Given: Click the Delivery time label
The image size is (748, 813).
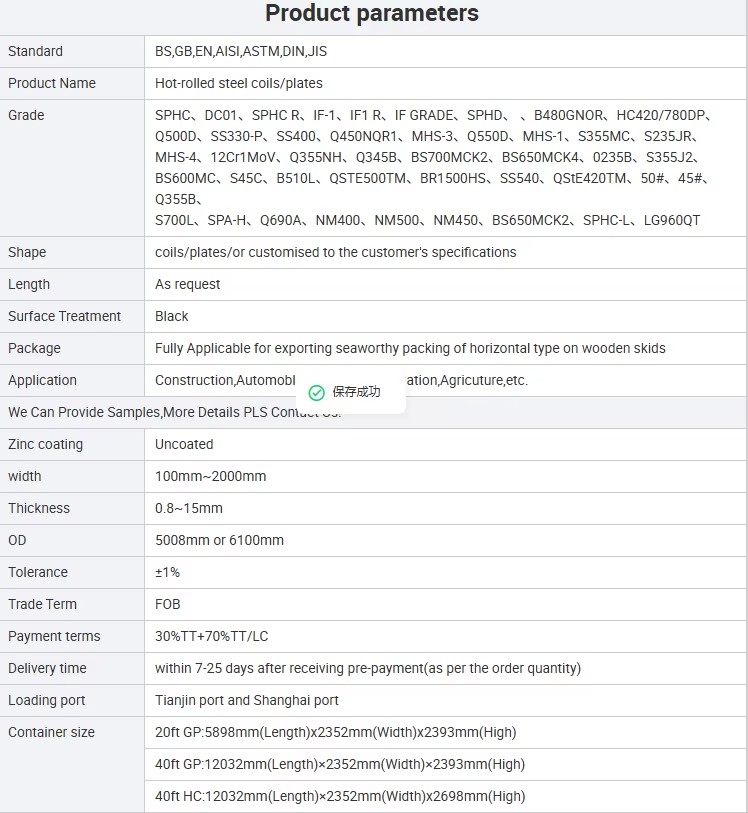Looking at the screenshot, I should click(47, 669).
